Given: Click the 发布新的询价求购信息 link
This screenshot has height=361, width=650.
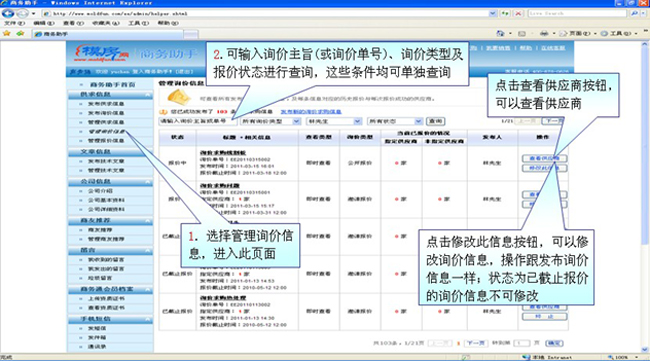Looking at the screenshot, I should [311, 112].
